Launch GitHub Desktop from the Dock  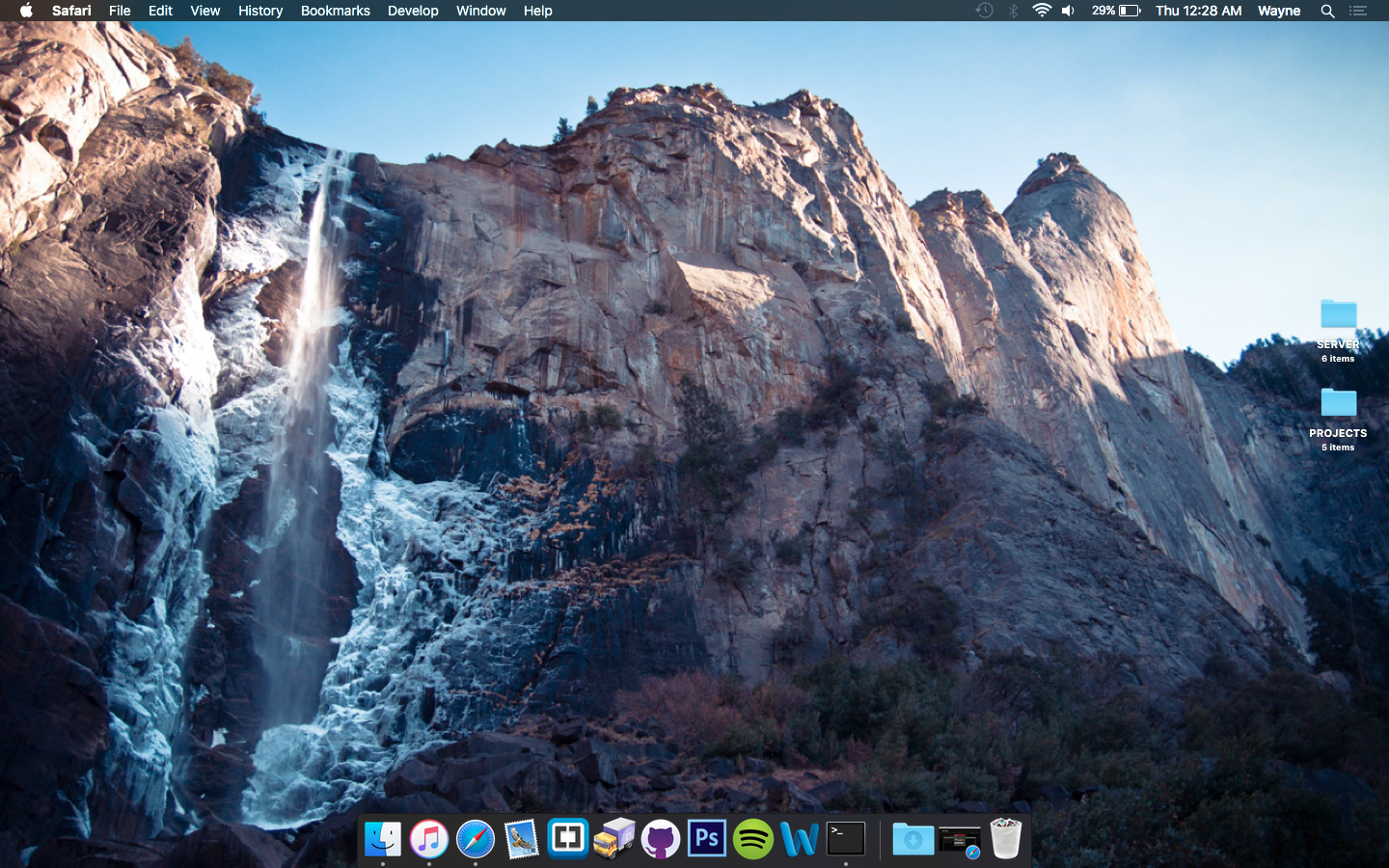click(661, 839)
